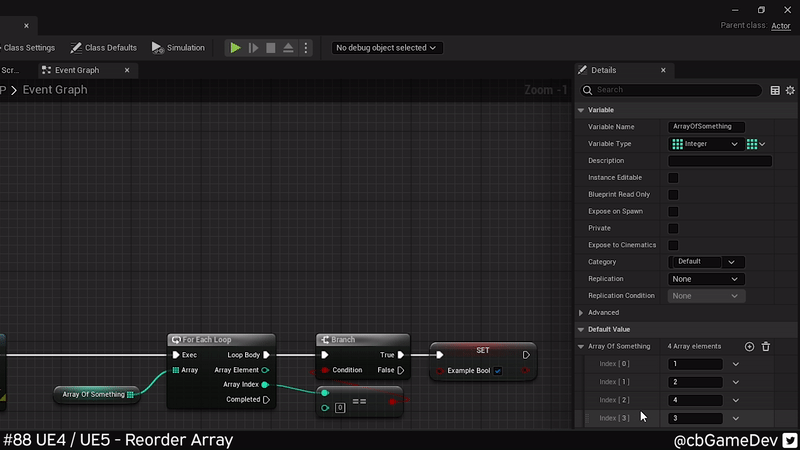The image size is (800, 450).
Task: Expand the Advanced section
Action: [582, 313]
